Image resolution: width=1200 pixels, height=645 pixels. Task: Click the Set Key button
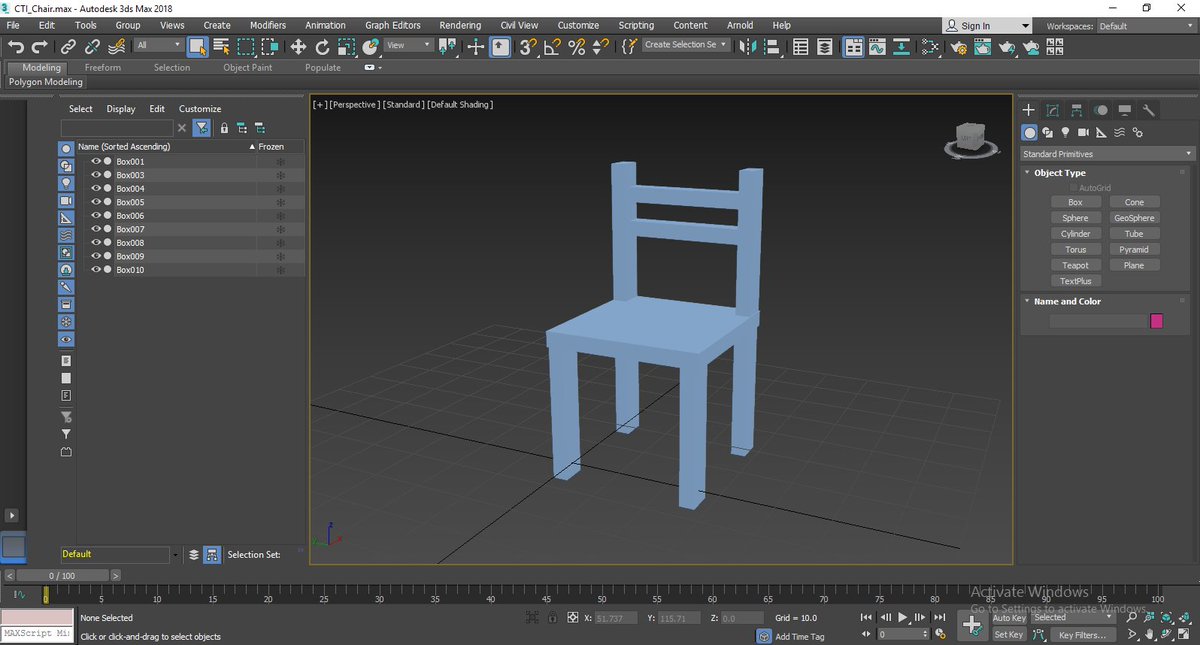pyautogui.click(x=1009, y=635)
